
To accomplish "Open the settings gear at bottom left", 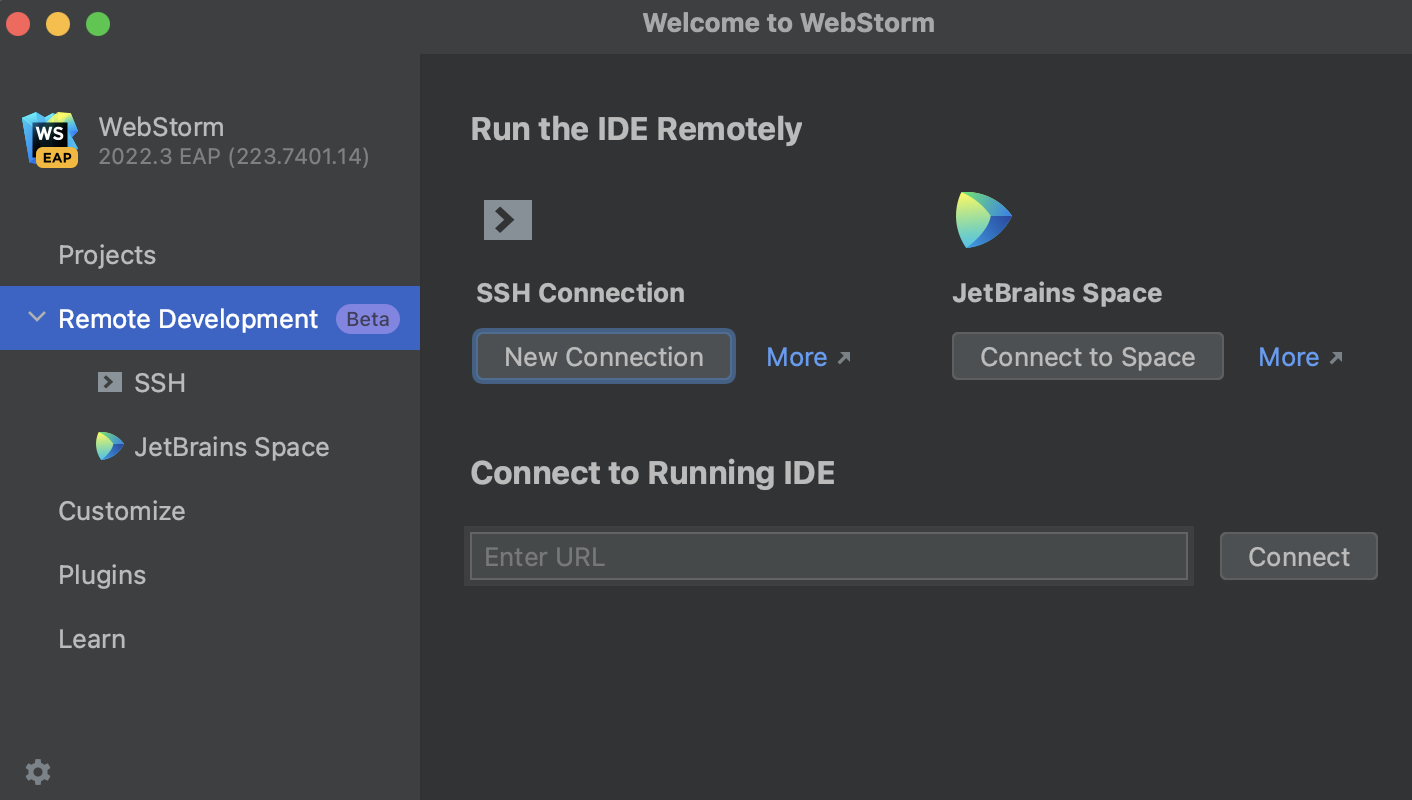I will [37, 771].
